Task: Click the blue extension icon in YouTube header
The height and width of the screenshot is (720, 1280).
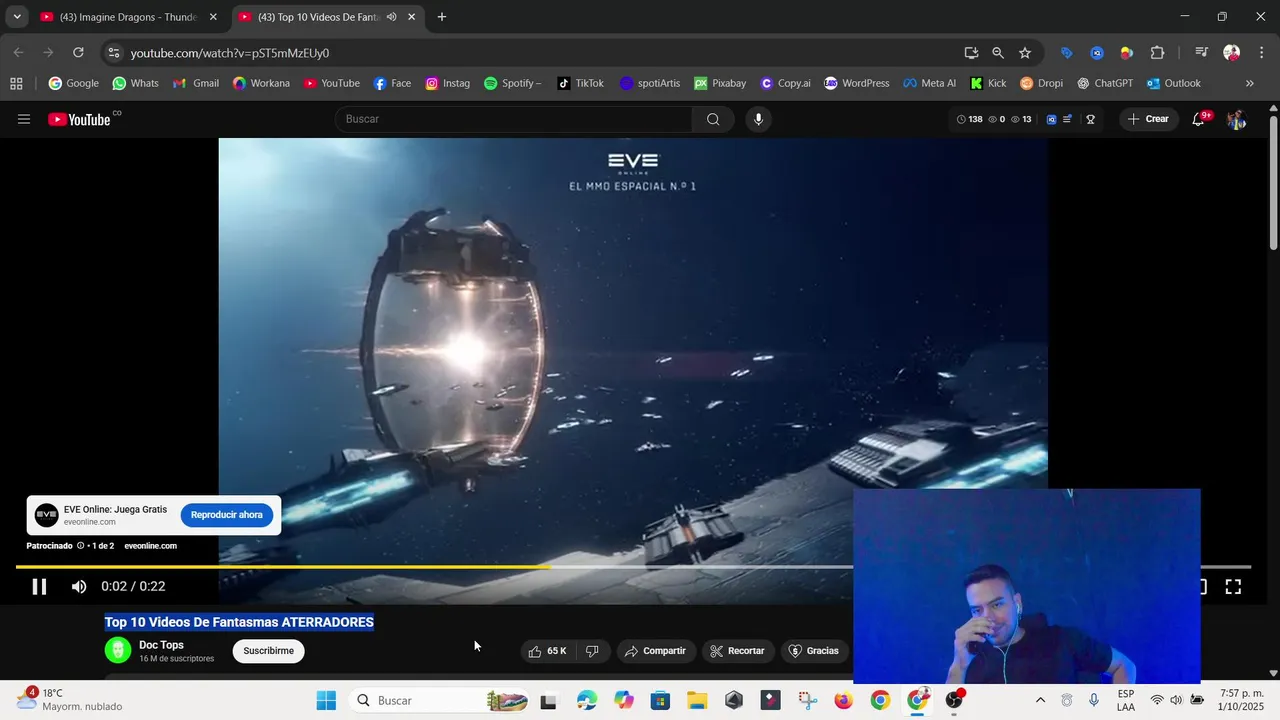Action: (x=1051, y=119)
